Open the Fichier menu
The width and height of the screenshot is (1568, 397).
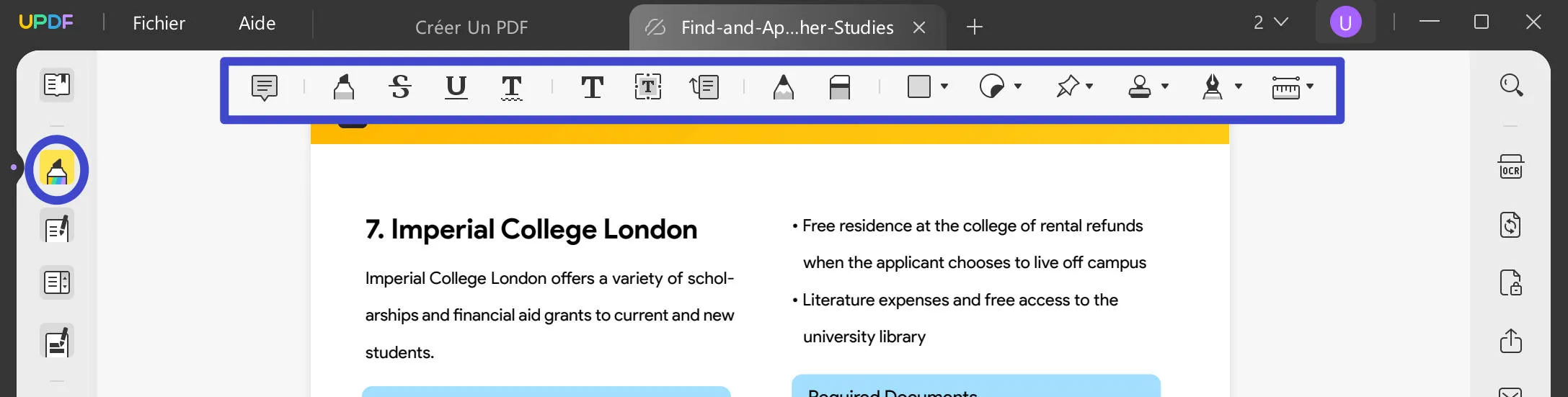(159, 23)
